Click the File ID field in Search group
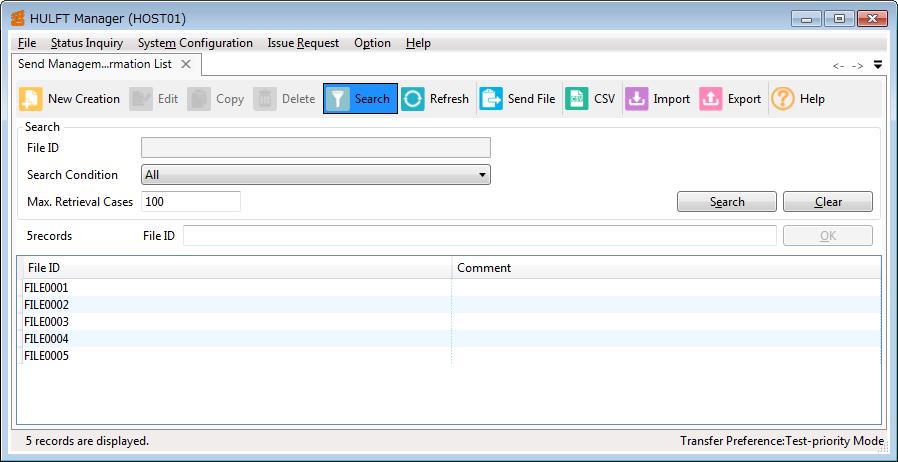898x462 pixels. pos(316,148)
